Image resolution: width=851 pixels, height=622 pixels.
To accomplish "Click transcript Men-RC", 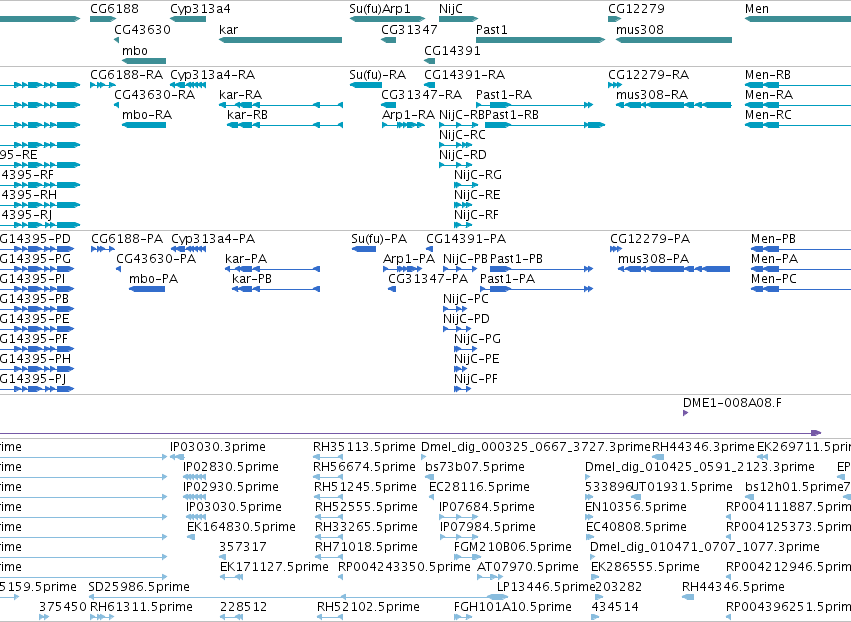I will (x=768, y=115).
